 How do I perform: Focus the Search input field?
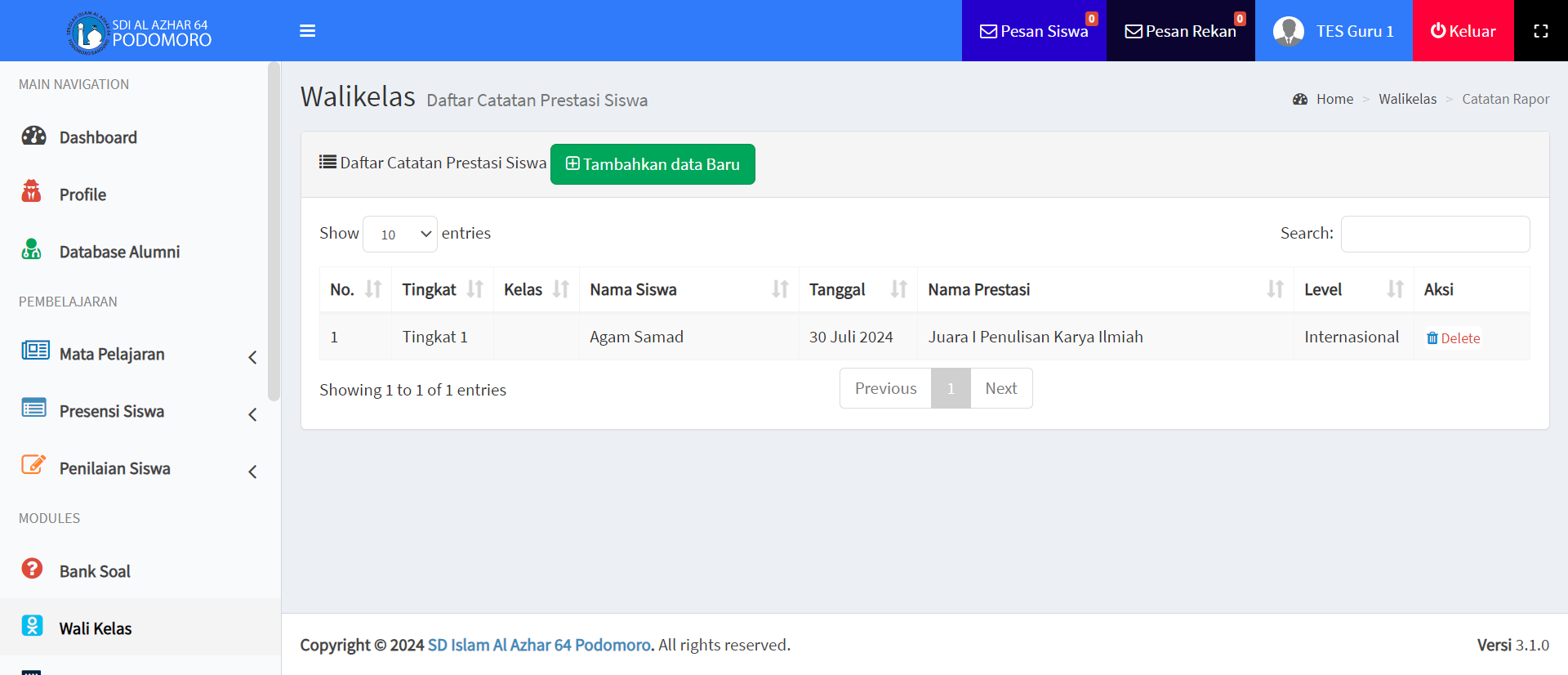click(x=1435, y=235)
